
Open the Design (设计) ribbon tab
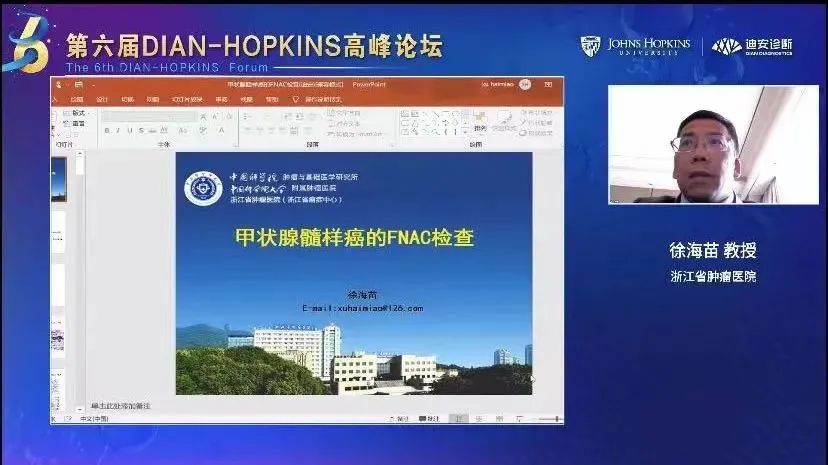coord(102,99)
